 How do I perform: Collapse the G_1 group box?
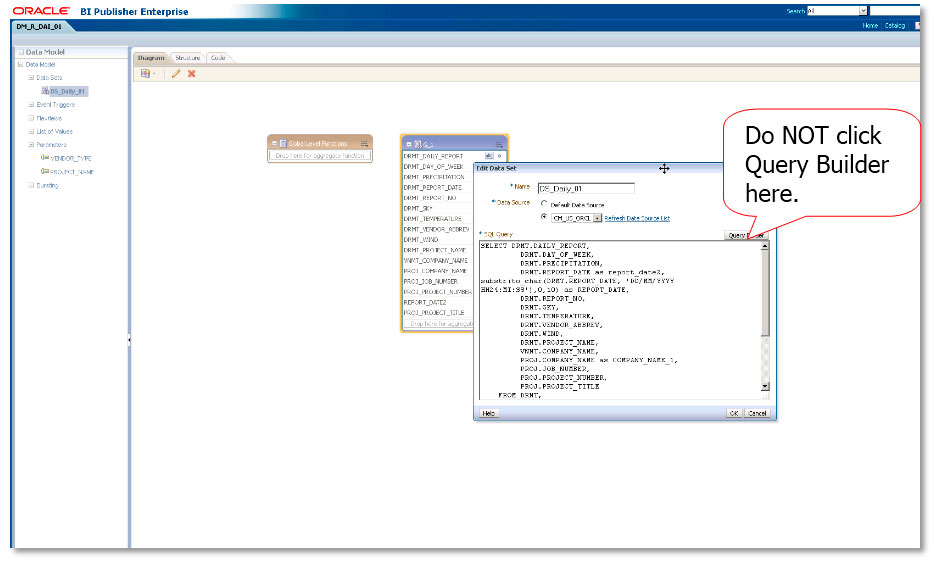[409, 144]
